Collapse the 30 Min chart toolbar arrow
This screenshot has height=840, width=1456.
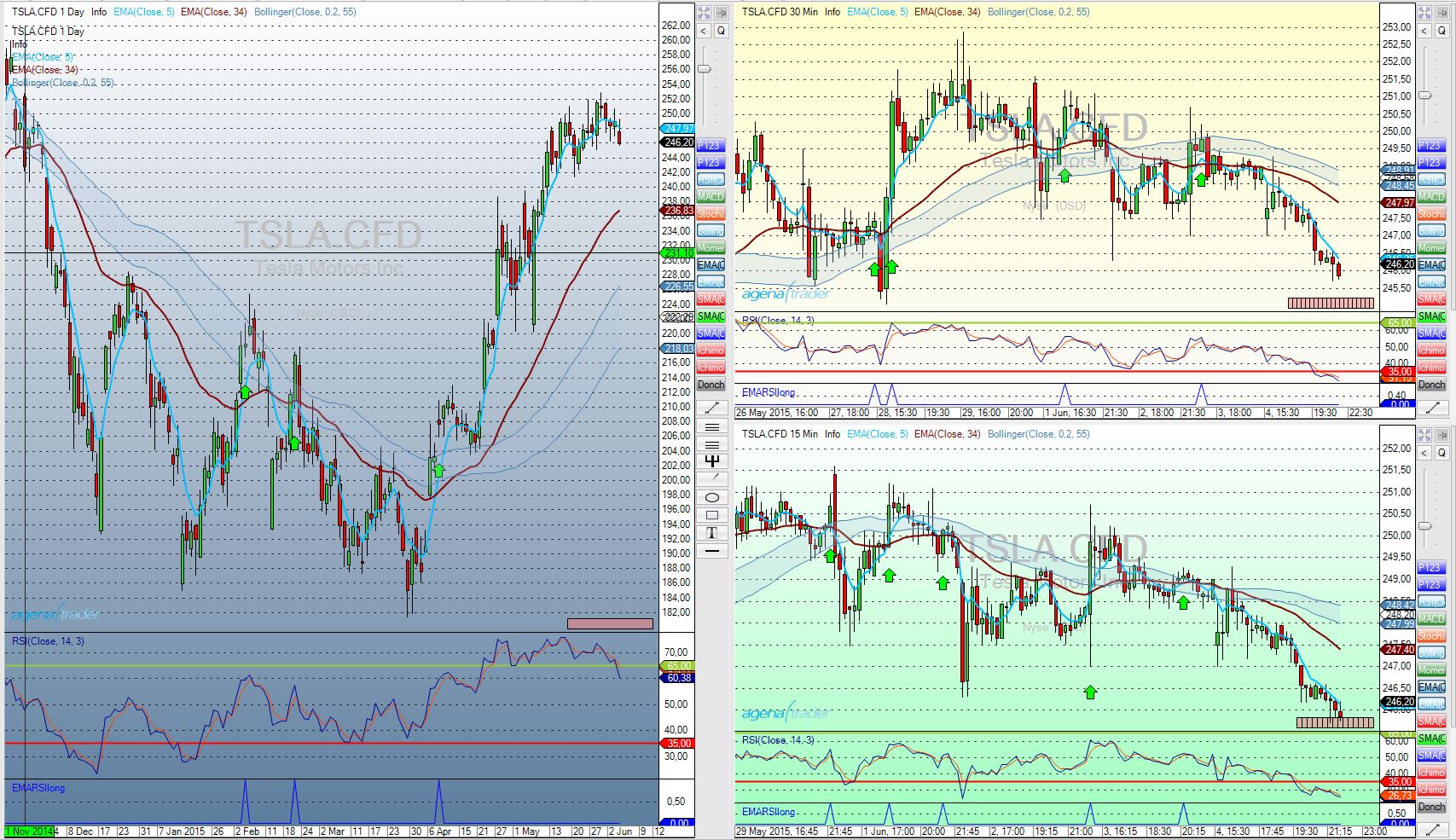[x=1424, y=31]
